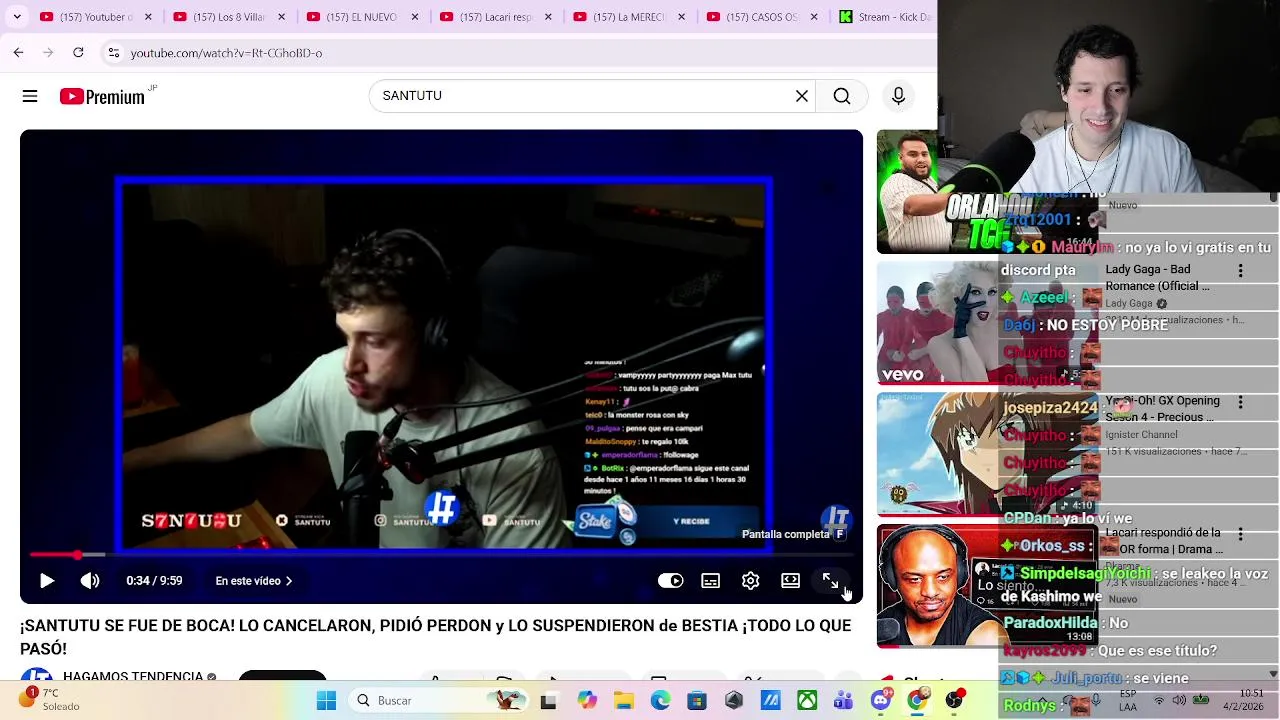Open Windows Start menu
This screenshot has height=720, width=1280.
(326, 701)
